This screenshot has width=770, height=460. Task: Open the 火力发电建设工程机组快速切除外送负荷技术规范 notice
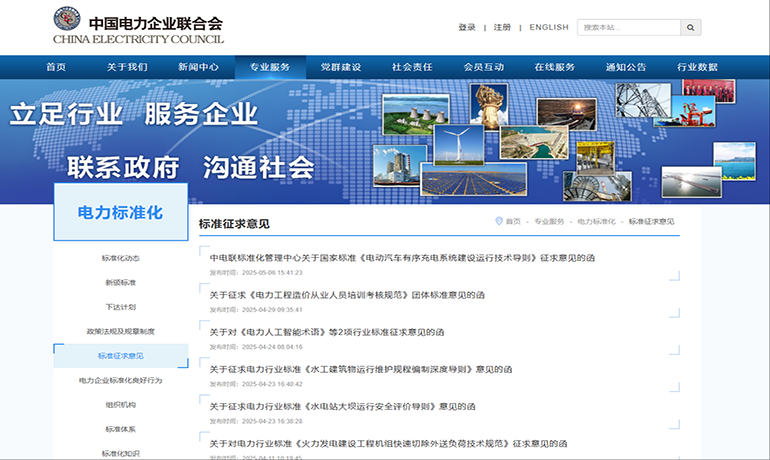tap(388, 444)
